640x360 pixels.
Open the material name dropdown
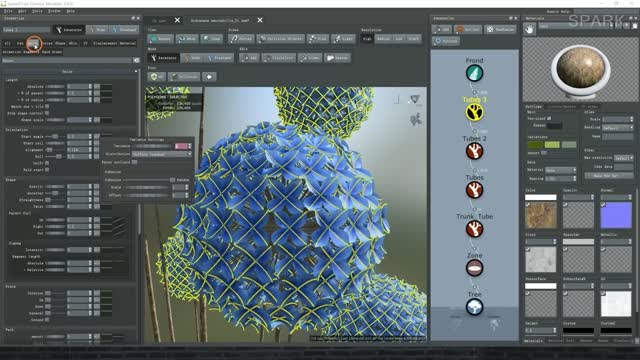[x=577, y=27]
